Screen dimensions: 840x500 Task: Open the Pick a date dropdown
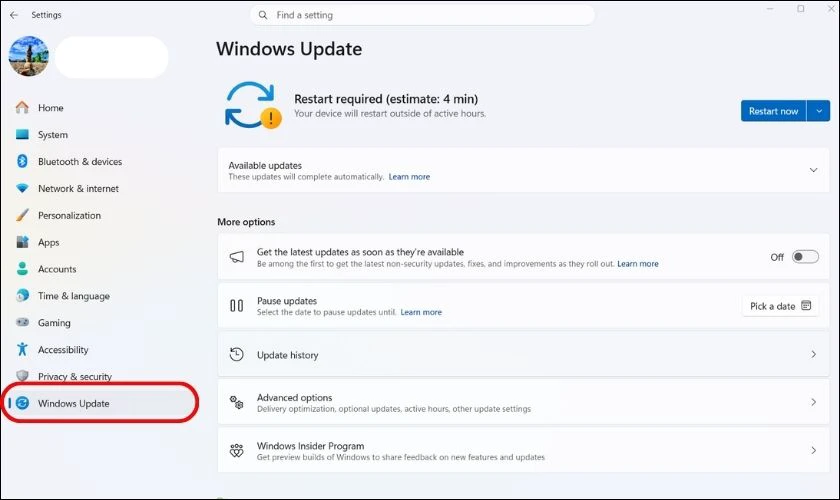point(780,306)
